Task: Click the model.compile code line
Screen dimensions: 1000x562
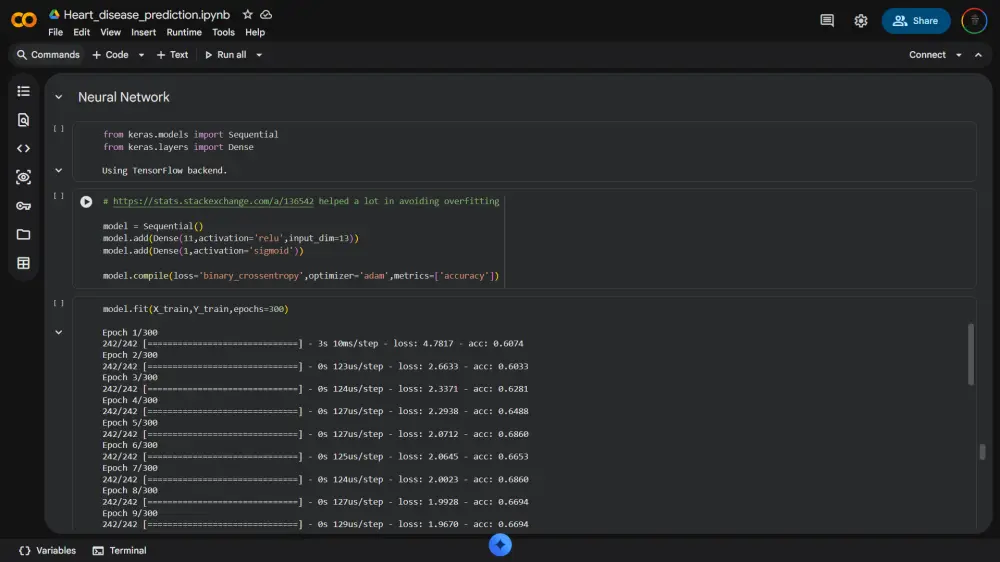Action: tap(301, 276)
